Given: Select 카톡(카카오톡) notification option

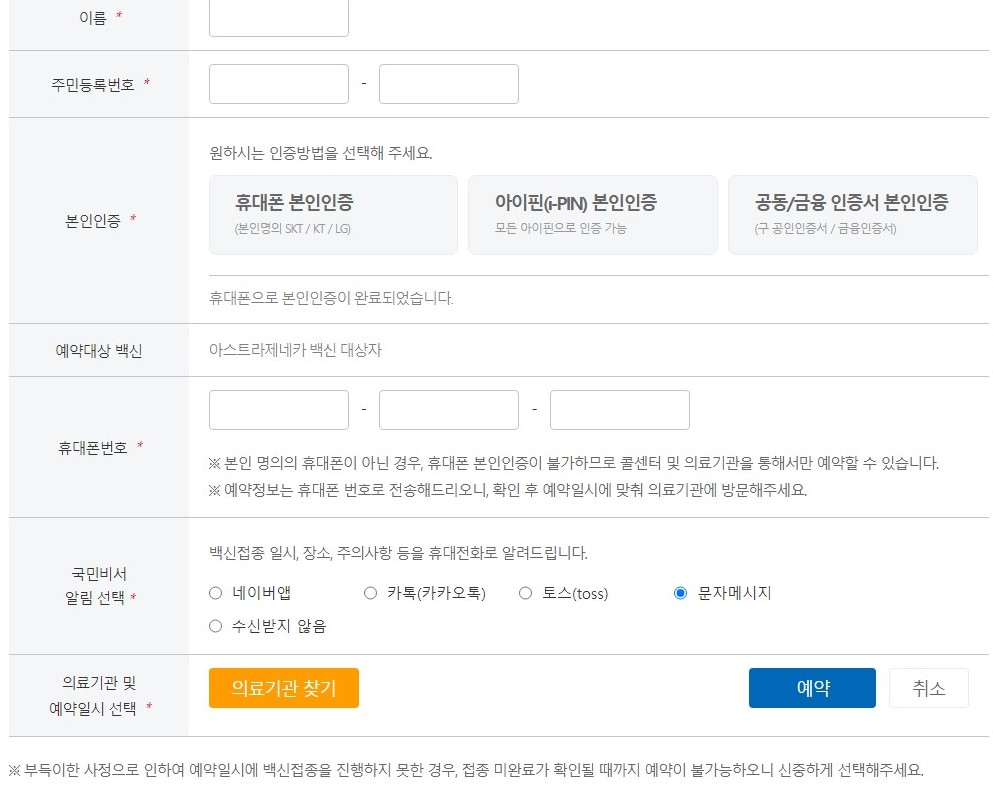Looking at the screenshot, I should pyautogui.click(x=370, y=593).
